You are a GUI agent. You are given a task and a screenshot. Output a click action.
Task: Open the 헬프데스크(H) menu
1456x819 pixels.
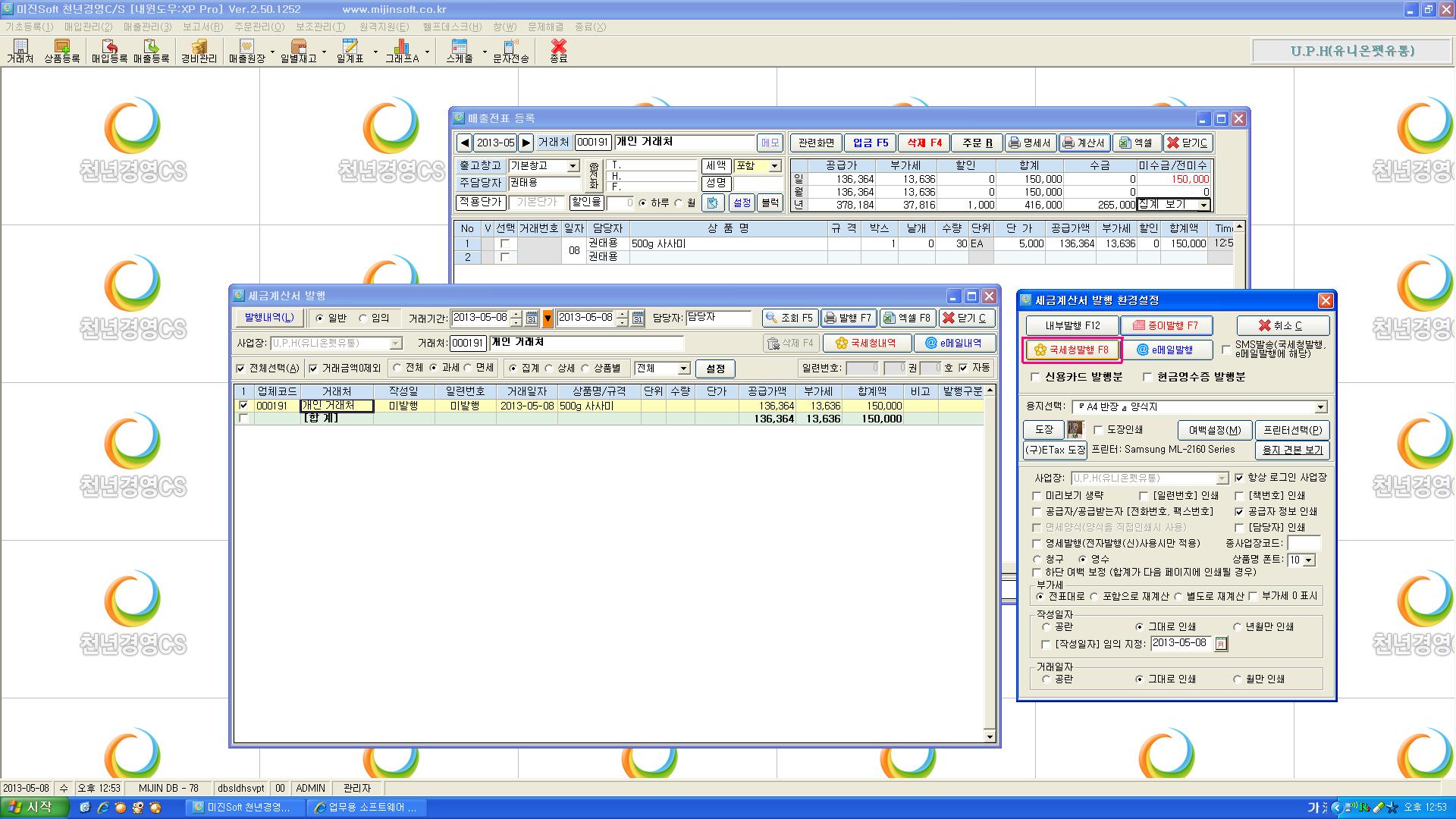452,27
